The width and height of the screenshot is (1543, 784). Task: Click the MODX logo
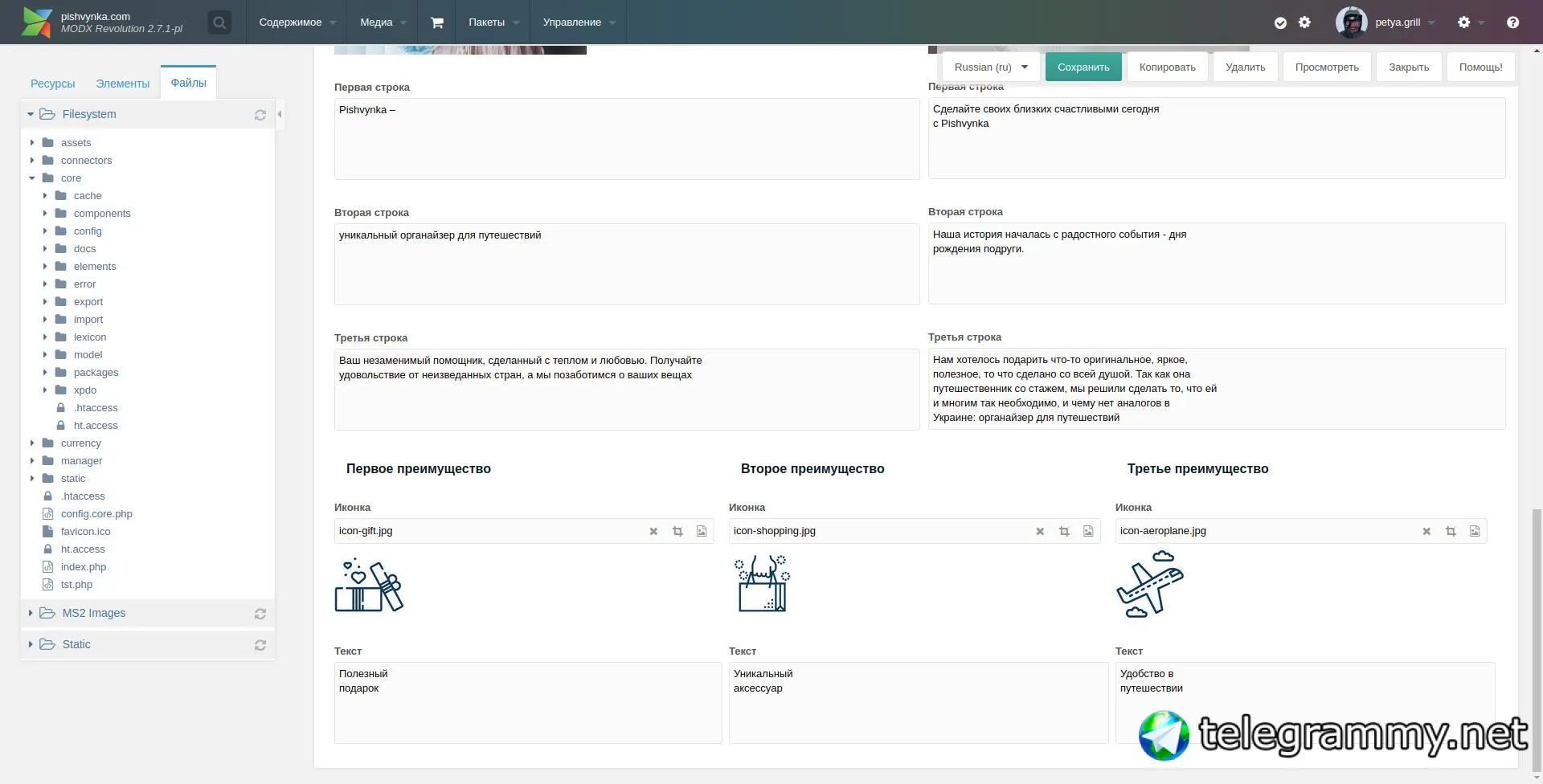click(x=37, y=22)
